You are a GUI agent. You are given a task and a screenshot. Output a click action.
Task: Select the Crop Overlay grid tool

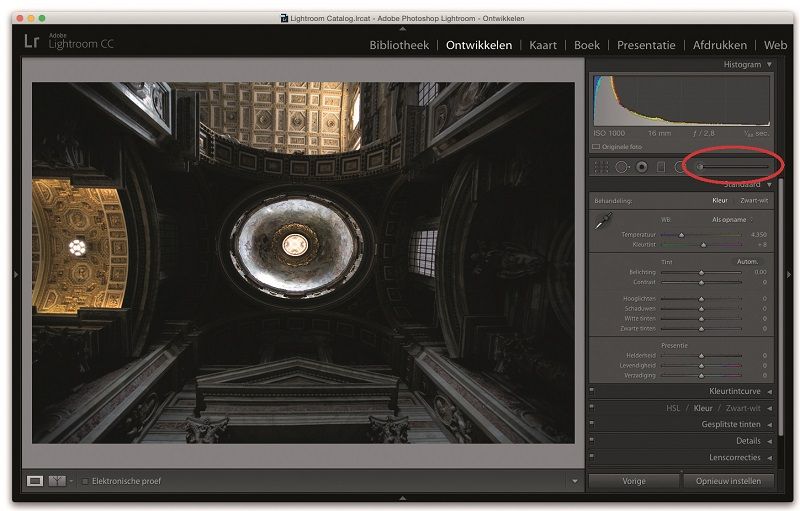602,167
